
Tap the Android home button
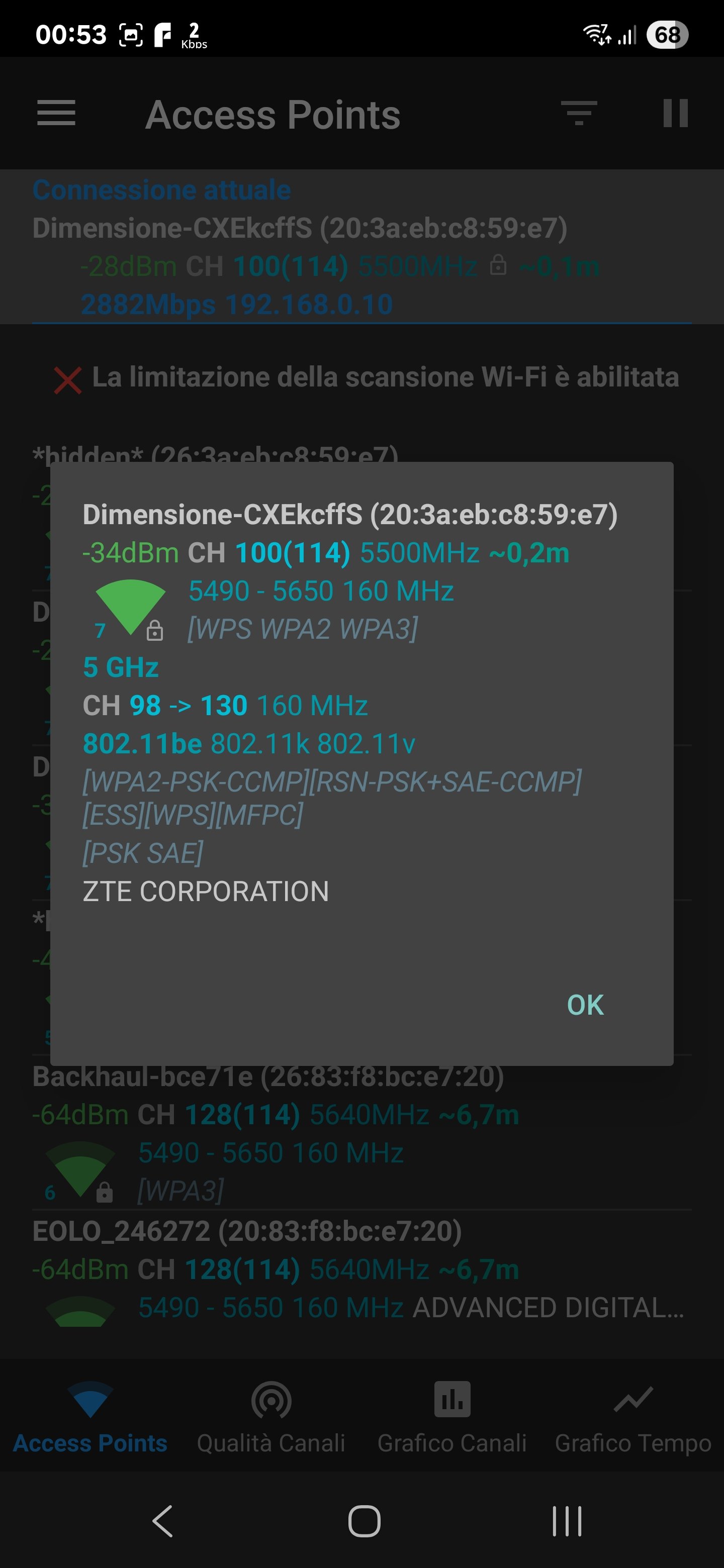pyautogui.click(x=364, y=1521)
